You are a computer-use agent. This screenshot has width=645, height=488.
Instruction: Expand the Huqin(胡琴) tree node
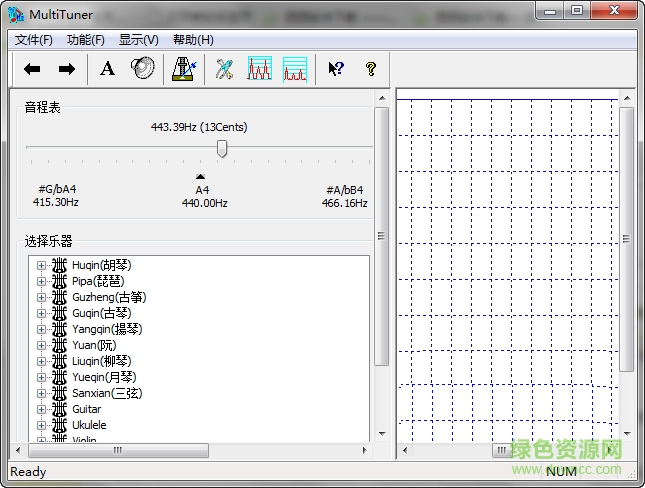point(41,265)
